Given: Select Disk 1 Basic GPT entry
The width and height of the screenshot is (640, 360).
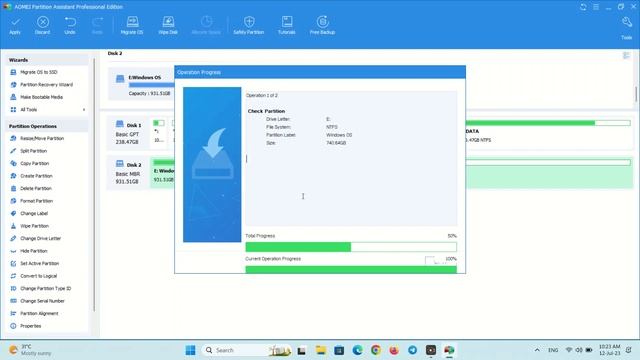Looking at the screenshot, I should pos(128,133).
